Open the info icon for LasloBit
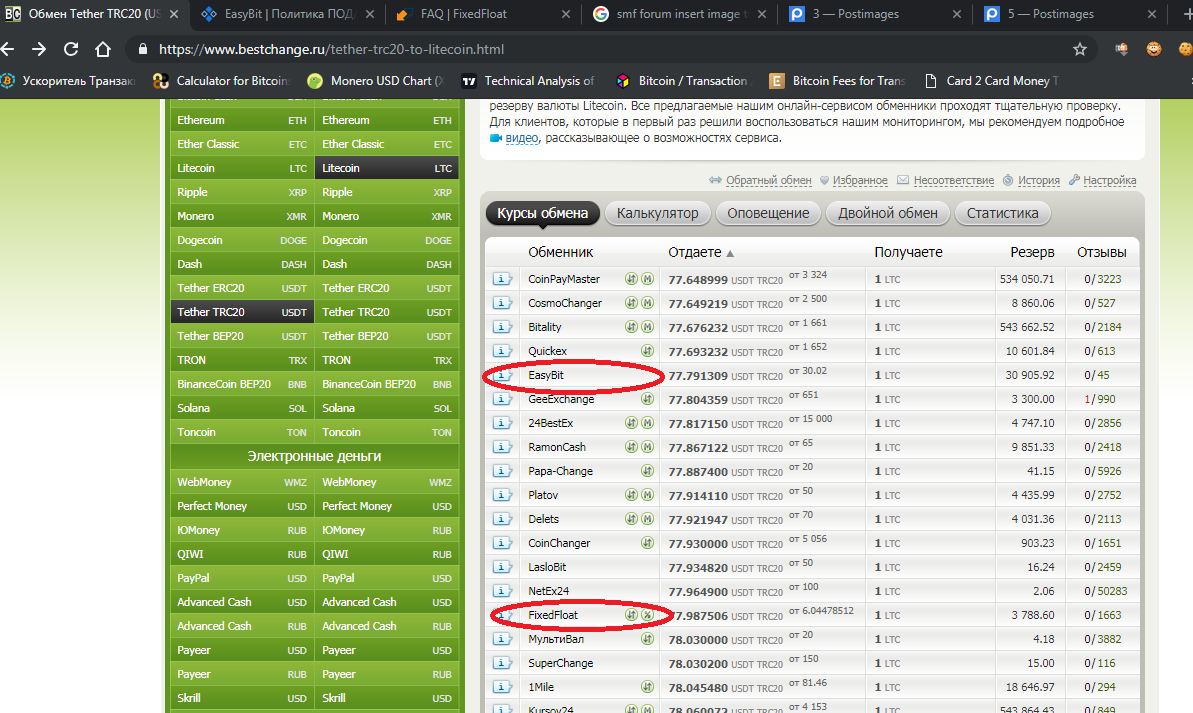This screenshot has width=1193, height=713. click(501, 567)
